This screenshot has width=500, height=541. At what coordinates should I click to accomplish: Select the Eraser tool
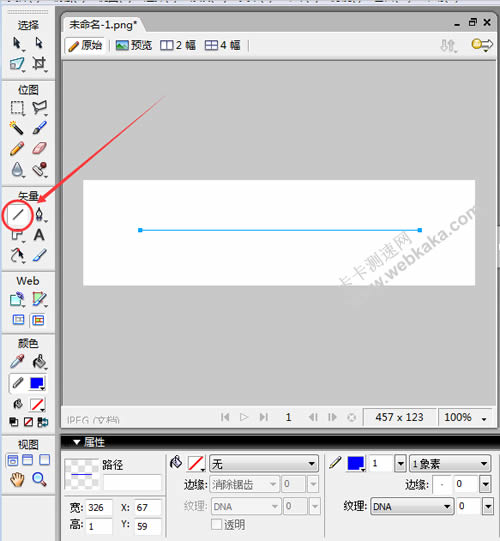click(x=39, y=148)
